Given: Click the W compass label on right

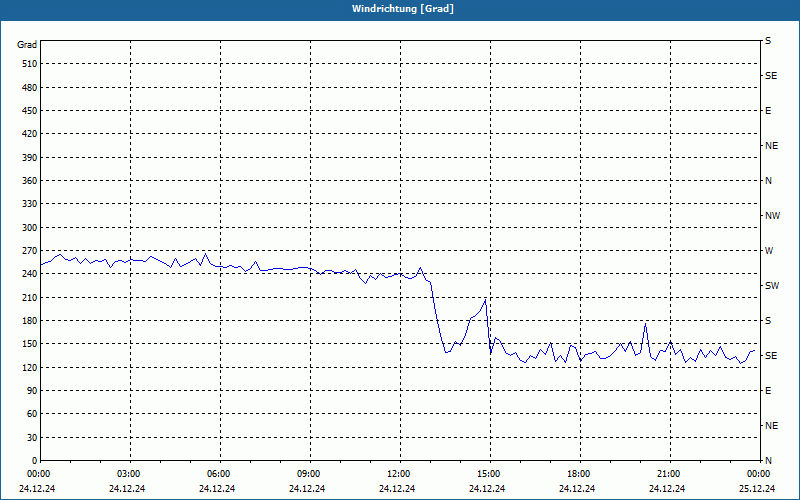Looking at the screenshot, I should pos(769,251).
